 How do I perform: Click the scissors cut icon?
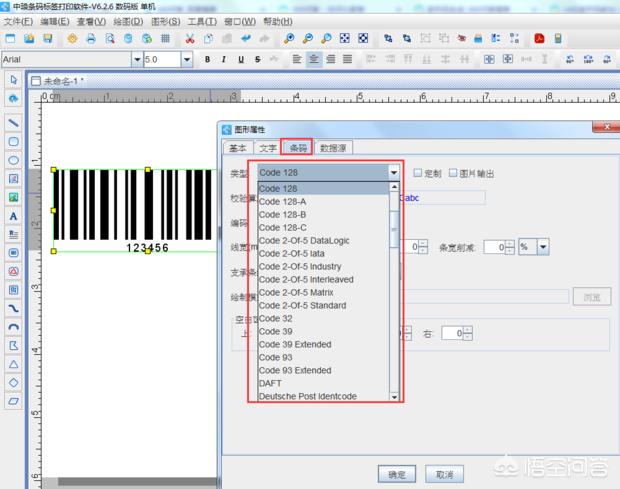pos(190,38)
